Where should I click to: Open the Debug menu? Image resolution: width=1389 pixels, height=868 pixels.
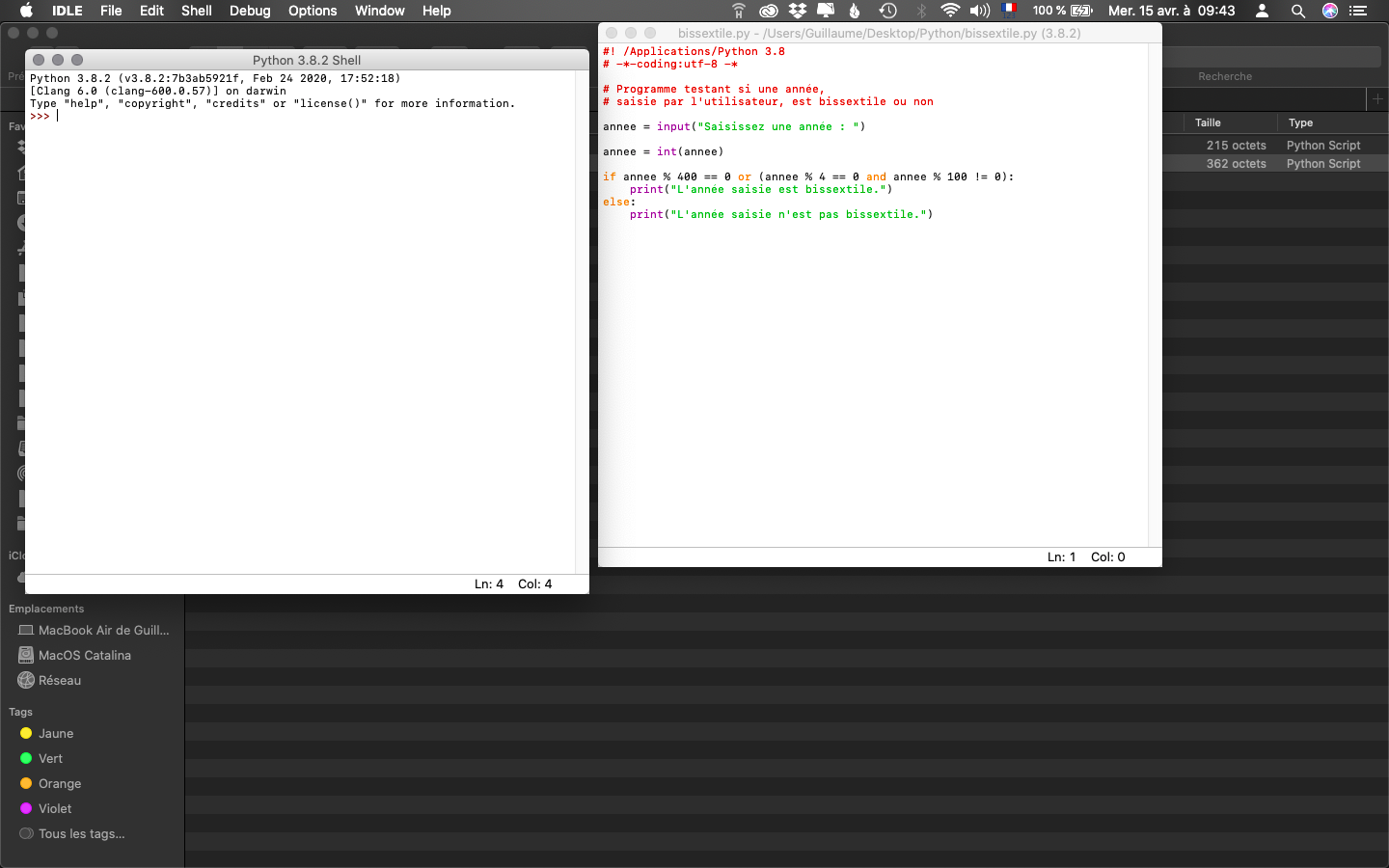coord(250,11)
